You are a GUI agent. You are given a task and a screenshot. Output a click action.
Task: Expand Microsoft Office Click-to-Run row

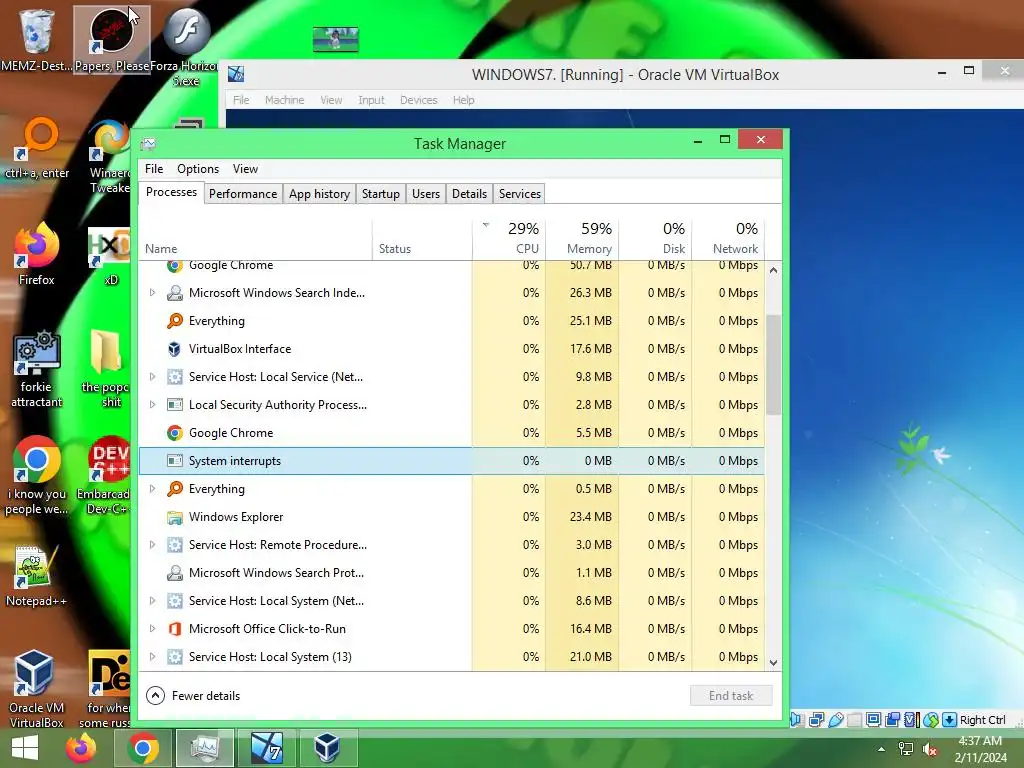[x=152, y=629]
